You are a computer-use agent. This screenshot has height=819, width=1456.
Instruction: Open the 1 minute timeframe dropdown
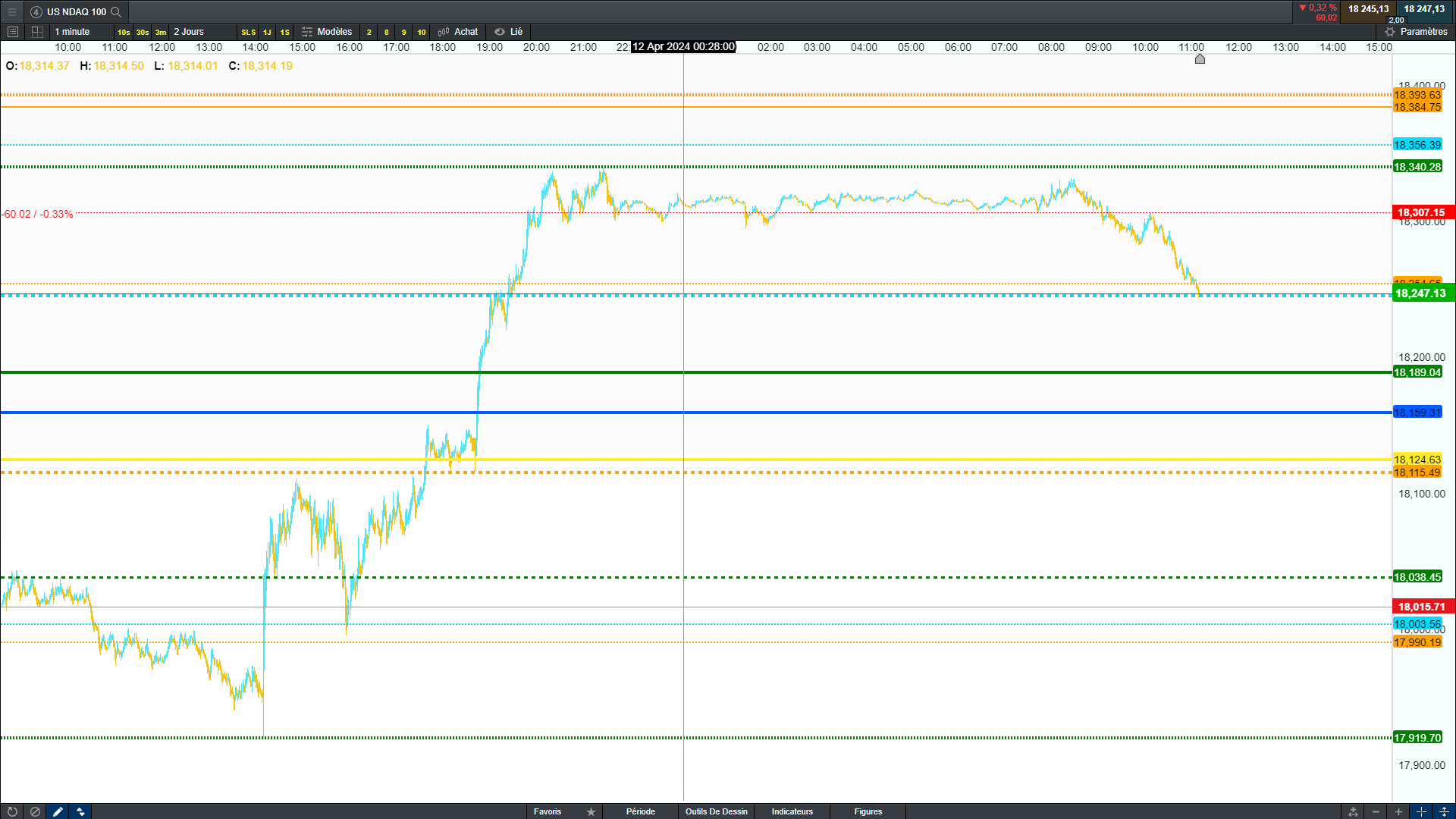(73, 32)
